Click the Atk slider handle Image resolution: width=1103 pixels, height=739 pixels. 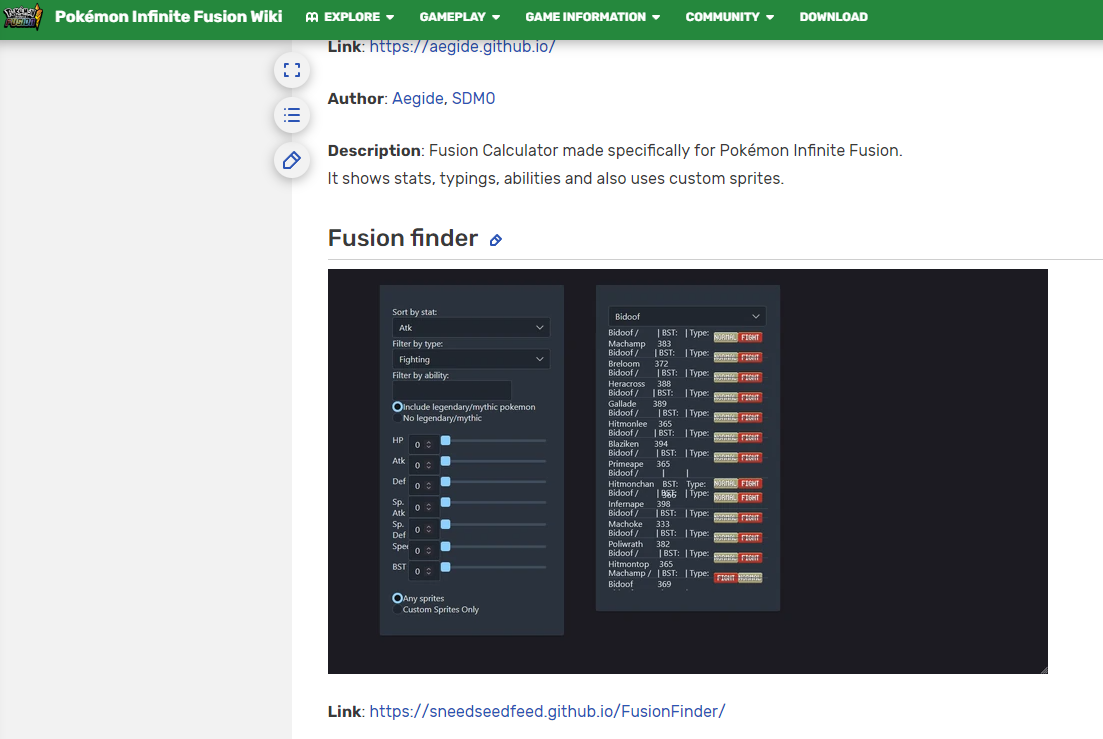[x=445, y=461]
